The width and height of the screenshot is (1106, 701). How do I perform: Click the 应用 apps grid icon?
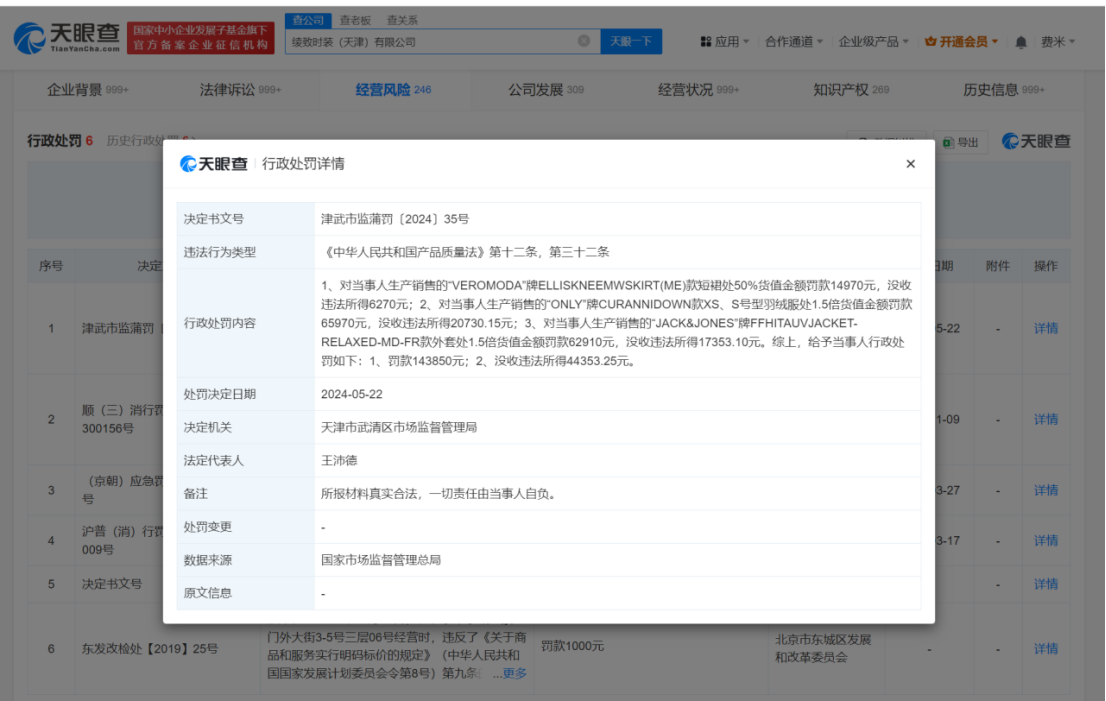pyautogui.click(x=704, y=41)
